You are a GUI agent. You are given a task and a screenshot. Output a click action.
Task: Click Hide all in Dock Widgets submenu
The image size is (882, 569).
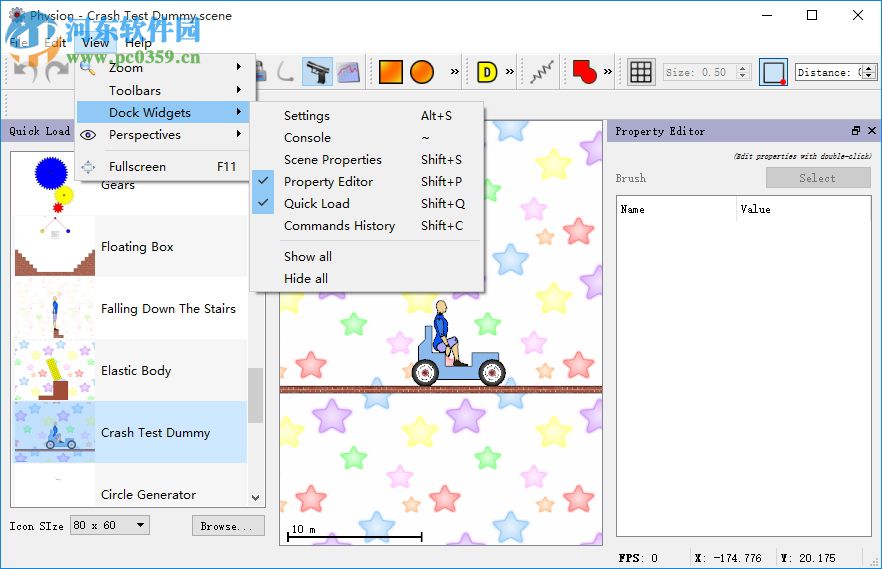305,279
